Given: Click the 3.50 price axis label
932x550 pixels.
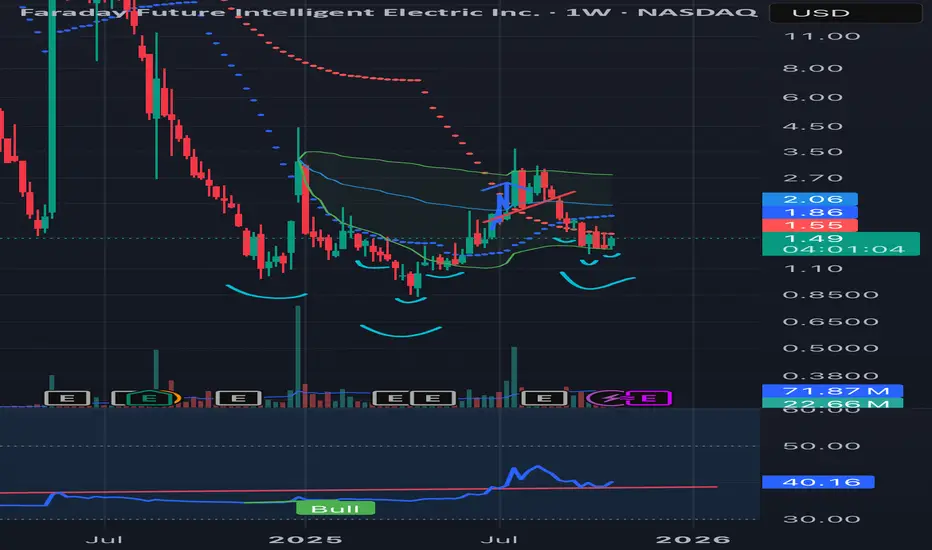Looking at the screenshot, I should click(813, 152).
